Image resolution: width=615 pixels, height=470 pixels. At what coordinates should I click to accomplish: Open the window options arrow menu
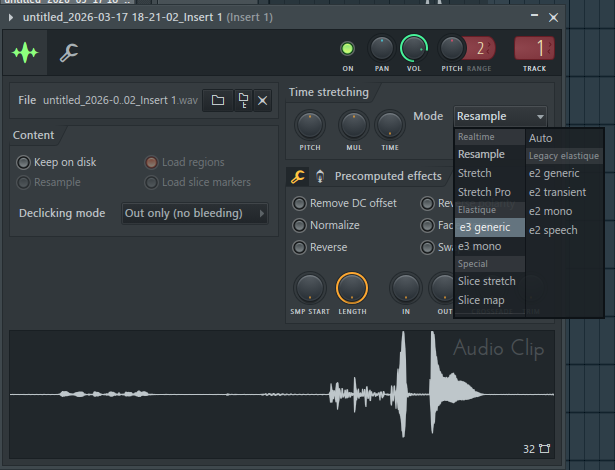click(x=11, y=17)
